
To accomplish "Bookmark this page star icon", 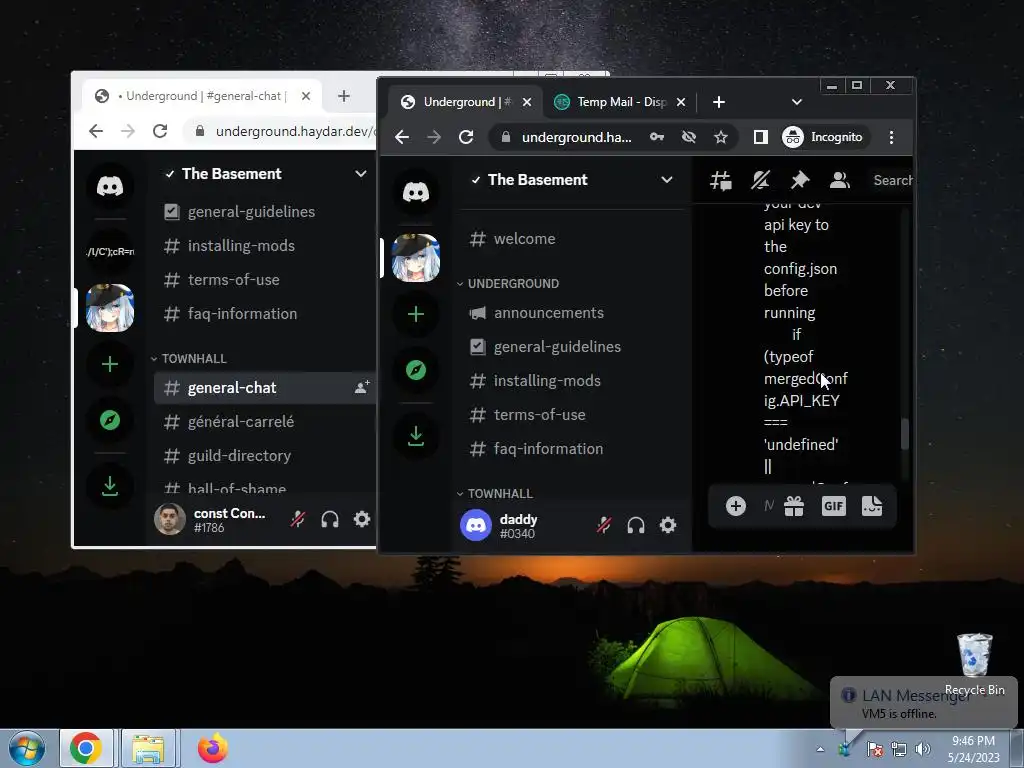I will (720, 137).
